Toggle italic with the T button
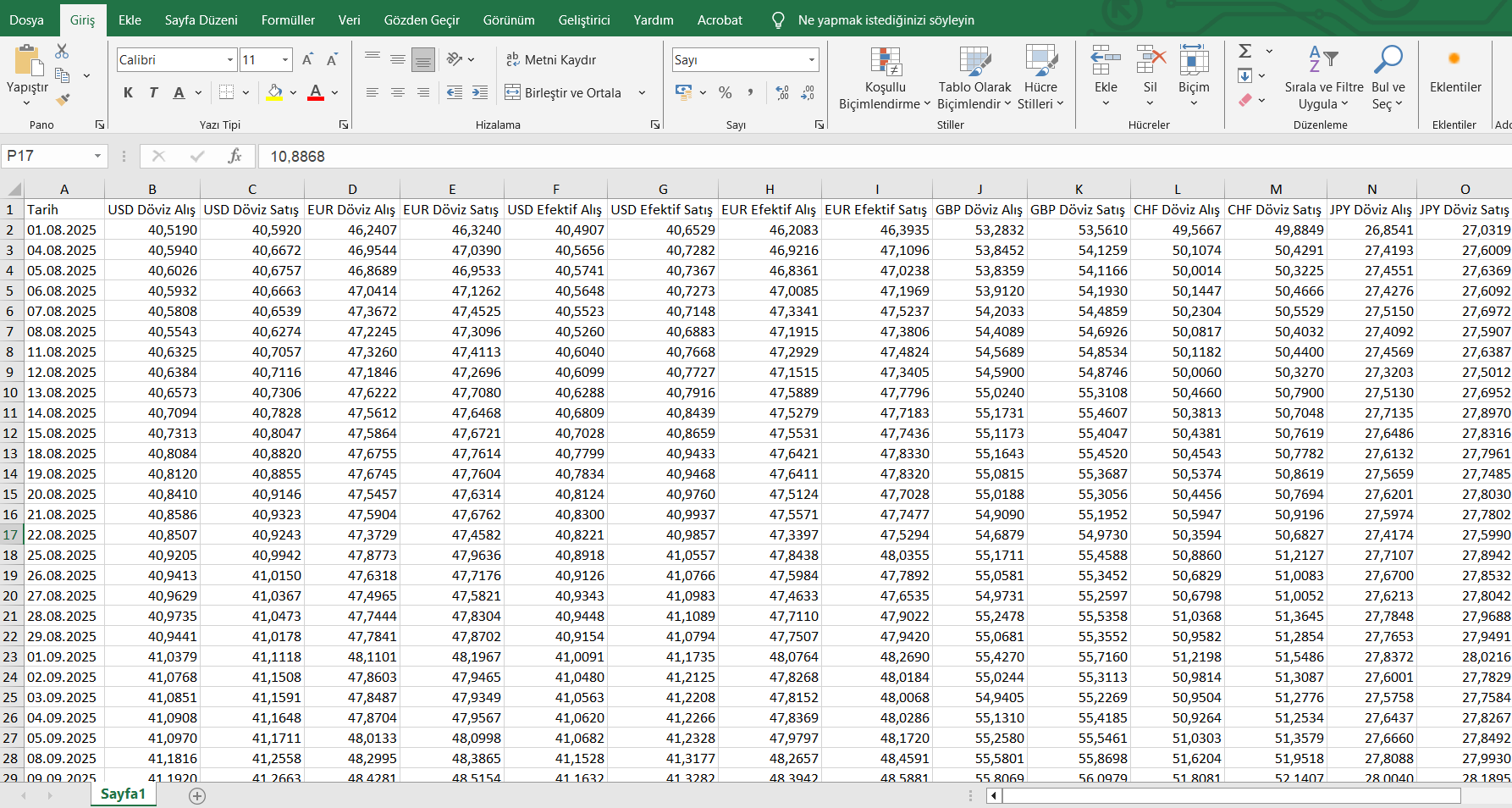 coord(153,92)
